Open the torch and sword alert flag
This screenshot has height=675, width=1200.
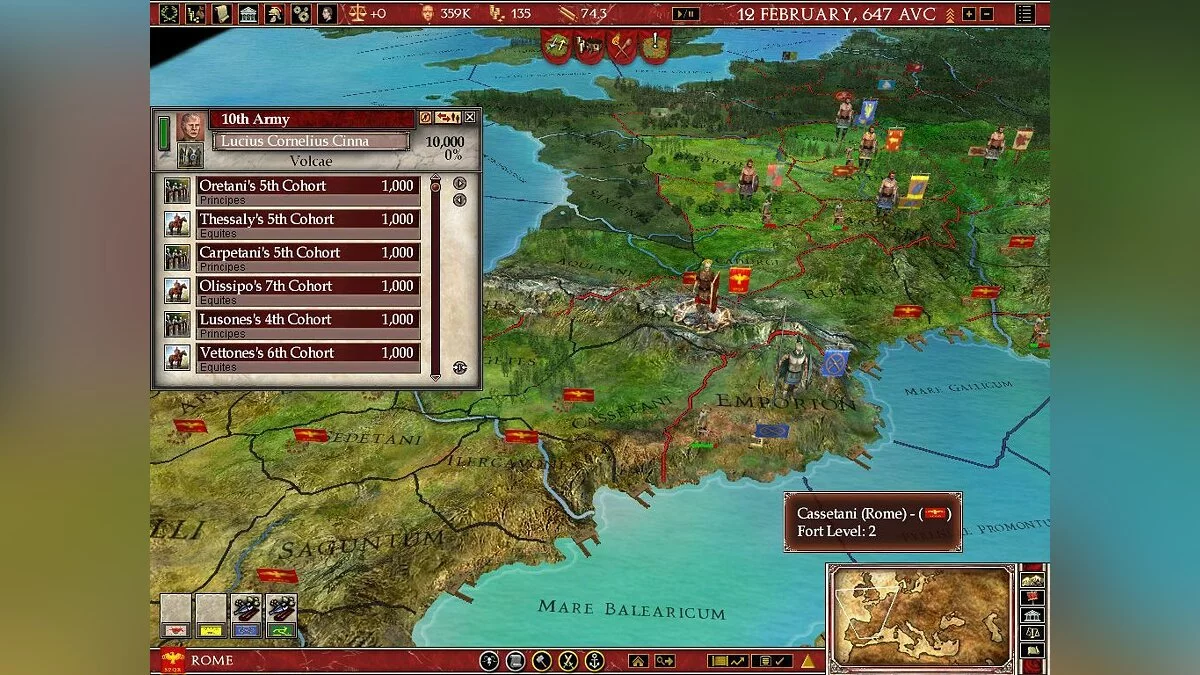click(622, 45)
